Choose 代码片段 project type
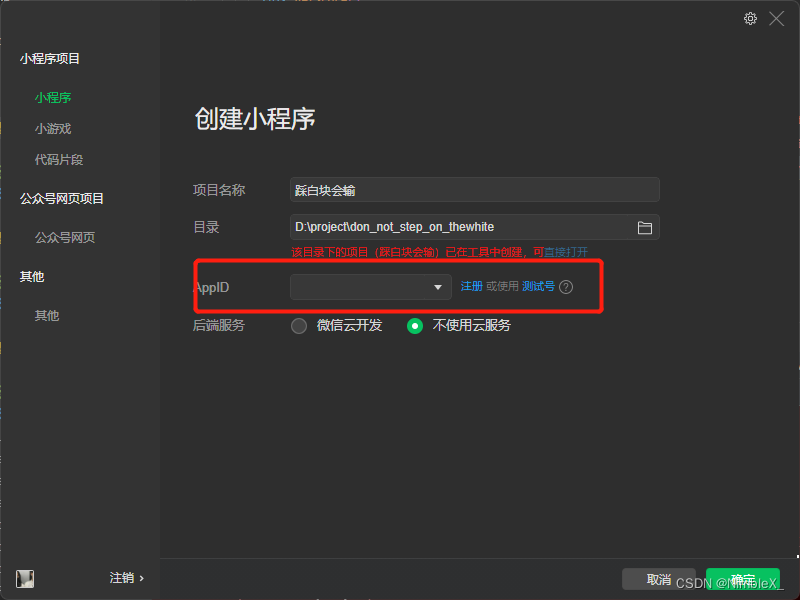The width and height of the screenshot is (800, 600). [59, 160]
